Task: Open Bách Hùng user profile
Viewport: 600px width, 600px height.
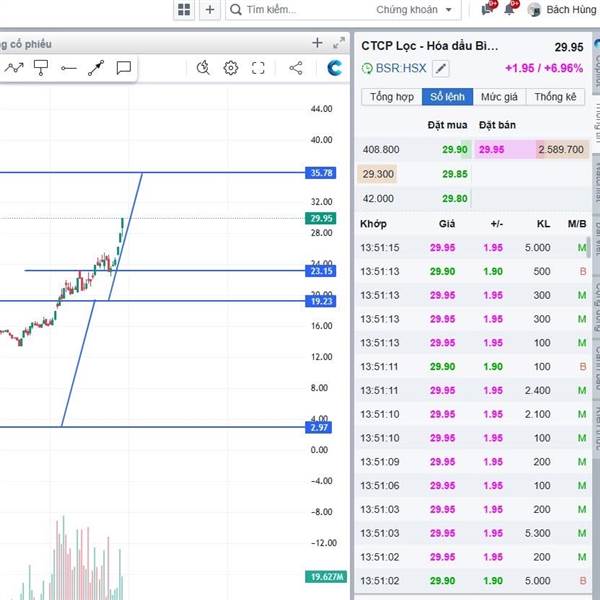Action: click(x=562, y=10)
